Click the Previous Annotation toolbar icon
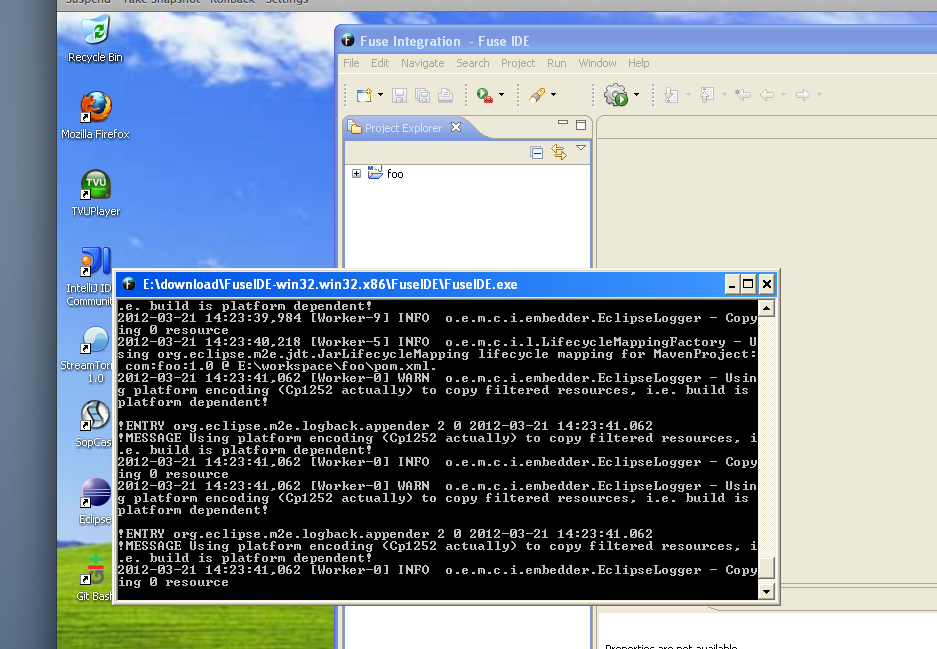The height and width of the screenshot is (649, 937). pyautogui.click(x=708, y=95)
